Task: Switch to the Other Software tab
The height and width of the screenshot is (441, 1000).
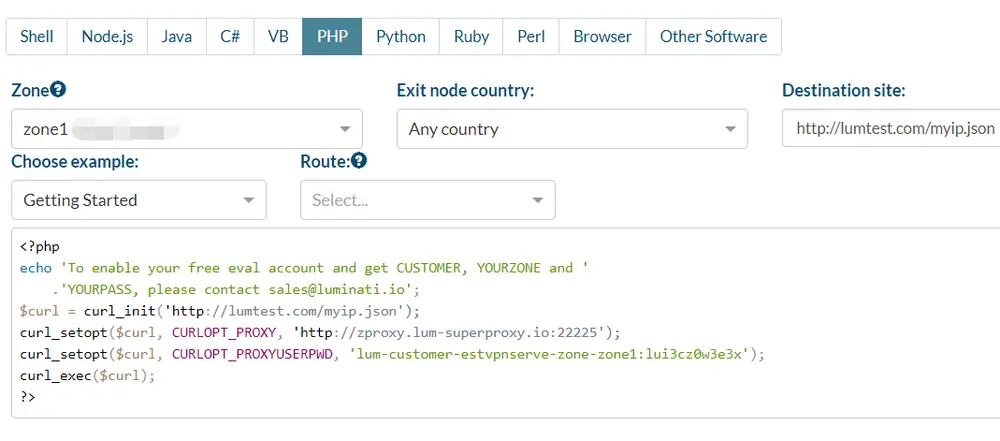Action: (x=714, y=36)
